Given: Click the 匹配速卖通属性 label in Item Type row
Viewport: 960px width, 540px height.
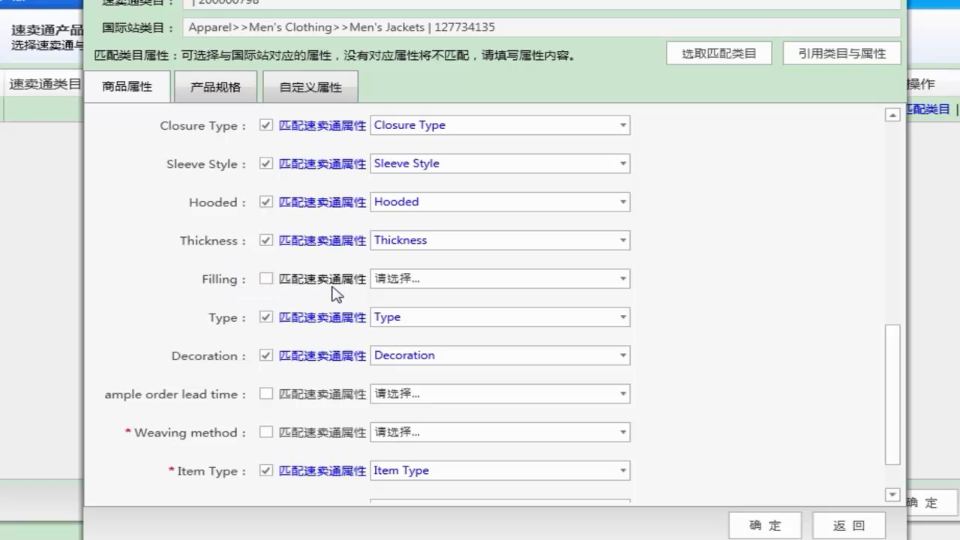Looking at the screenshot, I should pyautogui.click(x=322, y=470).
